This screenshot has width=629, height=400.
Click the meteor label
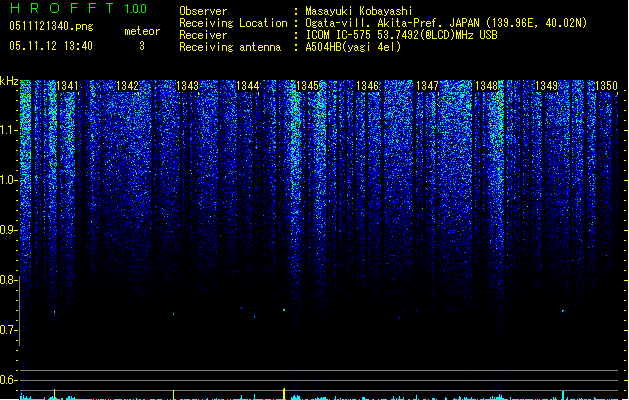click(x=142, y=31)
